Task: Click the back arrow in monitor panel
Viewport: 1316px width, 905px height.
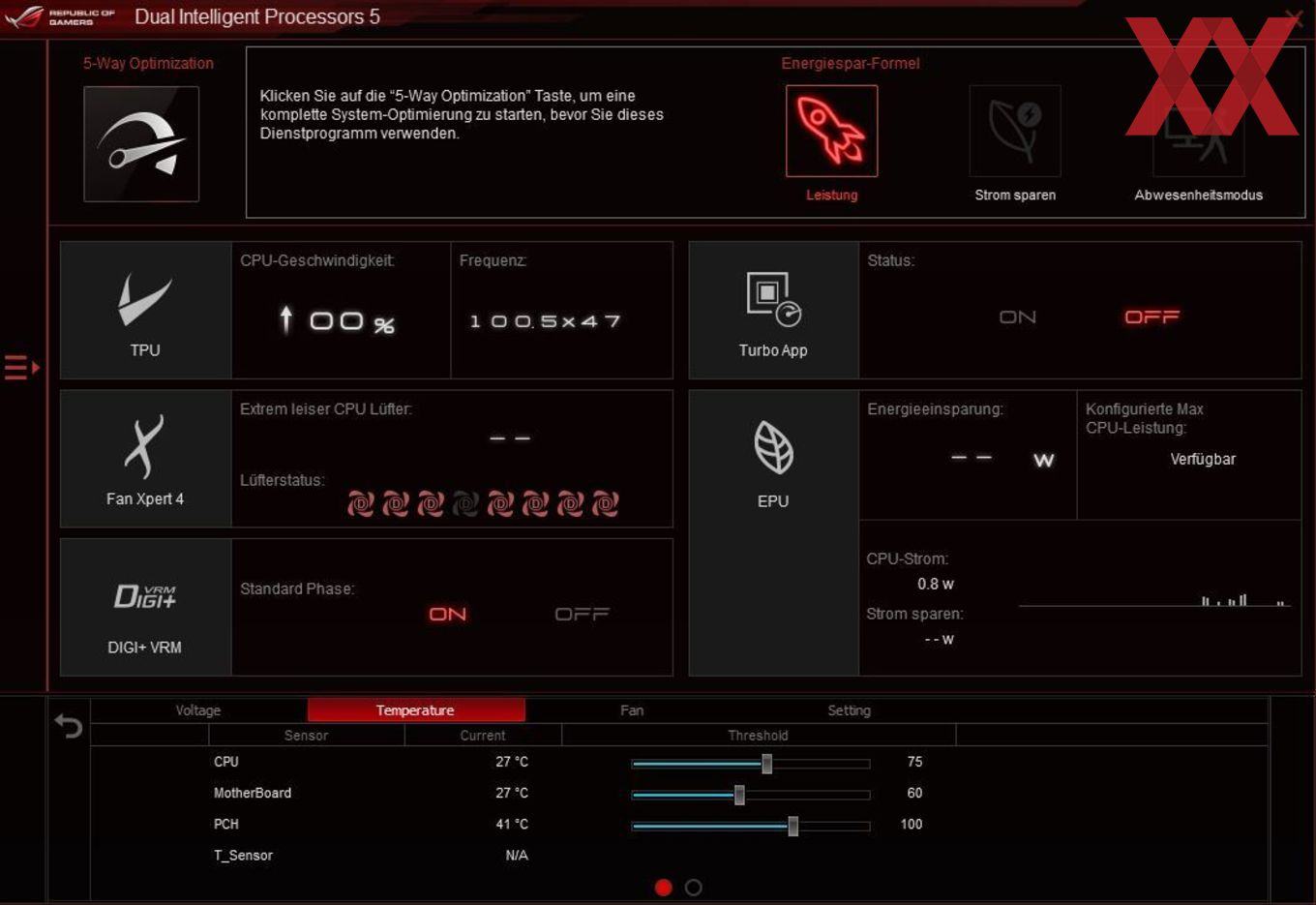Action: 69,725
